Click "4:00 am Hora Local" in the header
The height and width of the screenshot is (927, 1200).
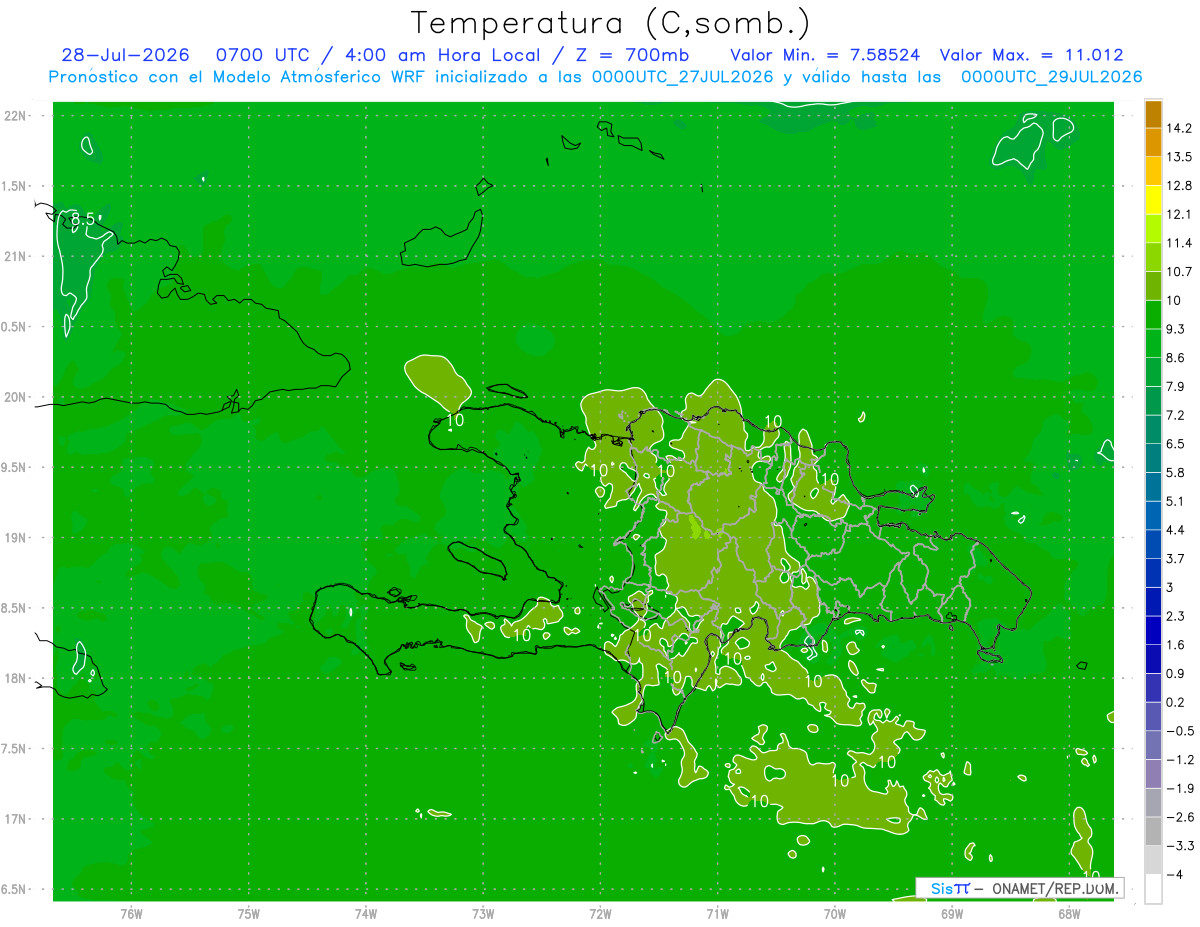click(x=441, y=55)
